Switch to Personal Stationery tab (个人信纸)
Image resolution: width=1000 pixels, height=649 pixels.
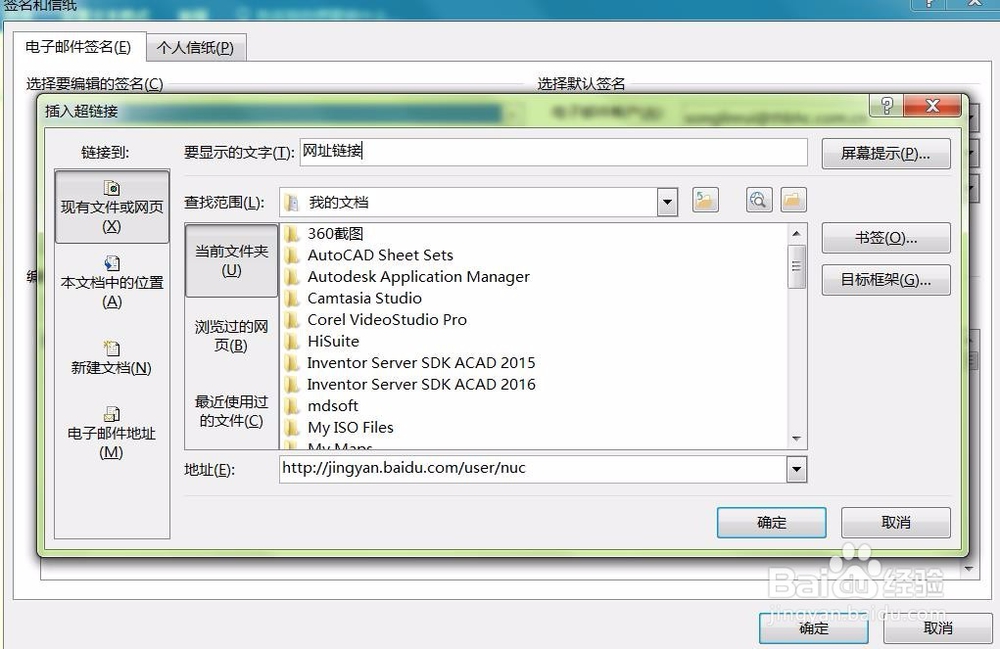[x=196, y=48]
